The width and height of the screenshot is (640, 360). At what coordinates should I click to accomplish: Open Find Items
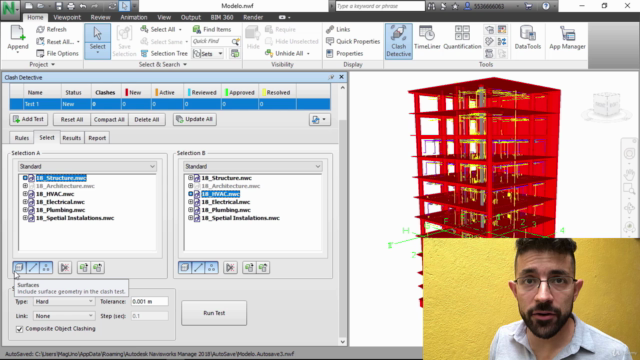click(212, 29)
